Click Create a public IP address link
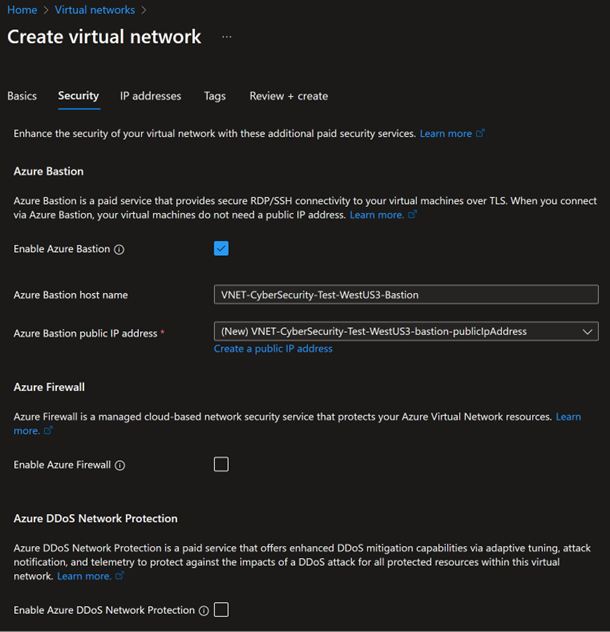The image size is (610, 632). point(273,349)
